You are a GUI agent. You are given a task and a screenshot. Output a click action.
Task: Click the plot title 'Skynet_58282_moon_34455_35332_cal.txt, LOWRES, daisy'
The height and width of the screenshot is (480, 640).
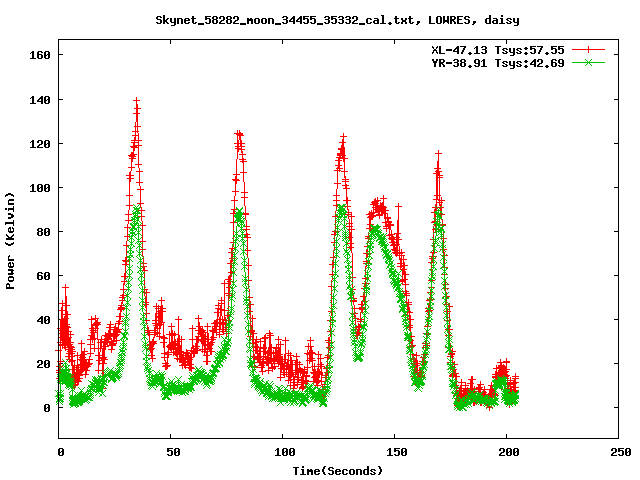(x=337, y=20)
